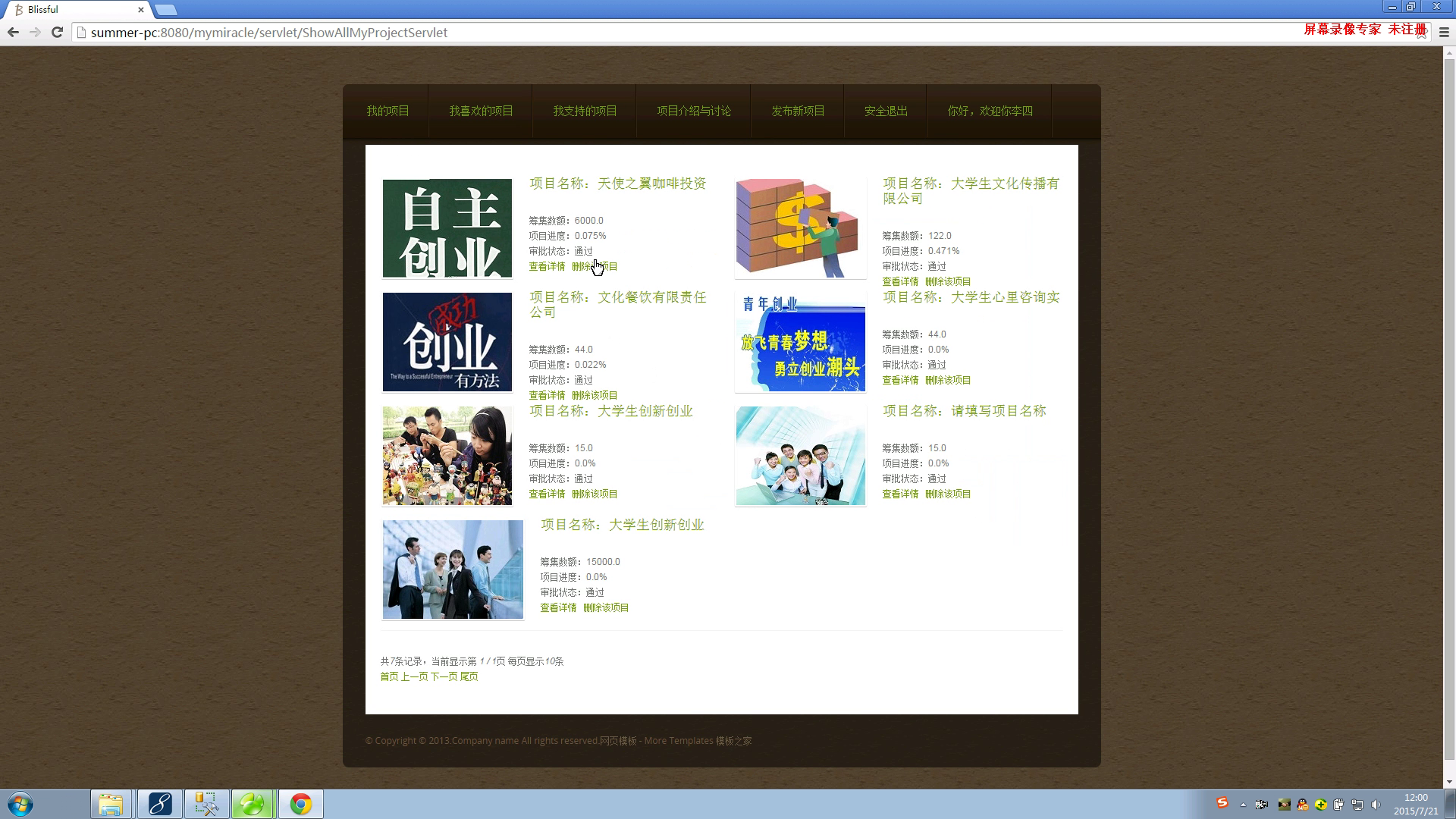Open the network tray icon
The width and height of the screenshot is (1456, 819).
point(1357,805)
